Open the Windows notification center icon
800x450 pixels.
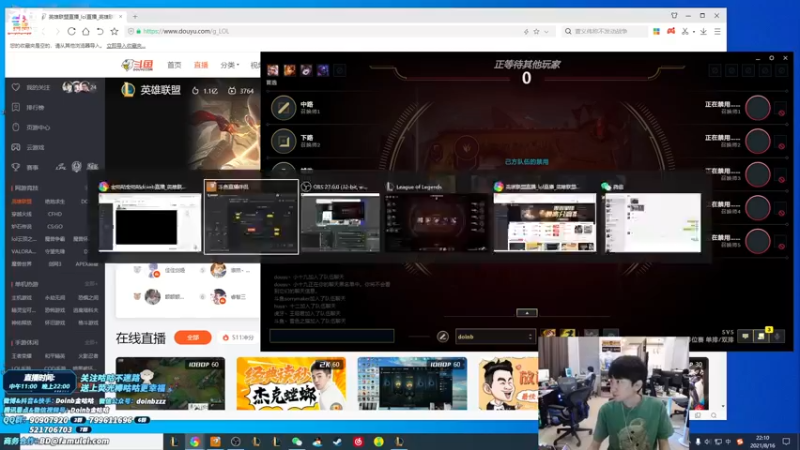[786, 441]
